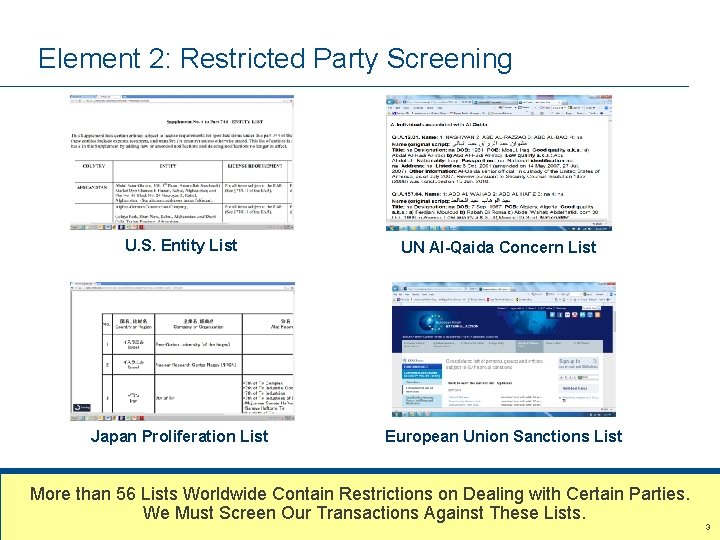This screenshot has height=540, width=720.
Task: Select the Japan Proliferation List screenshot
Action: click(x=182, y=351)
